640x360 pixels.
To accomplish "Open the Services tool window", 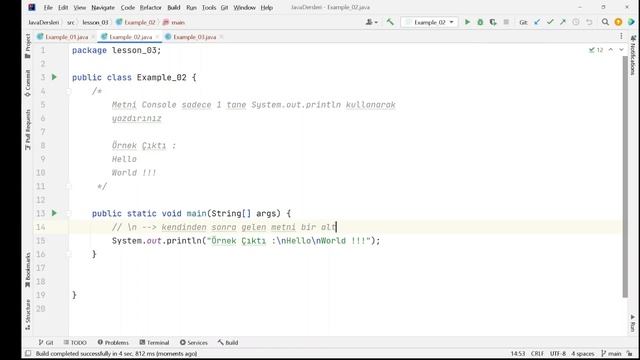I will [x=194, y=342].
